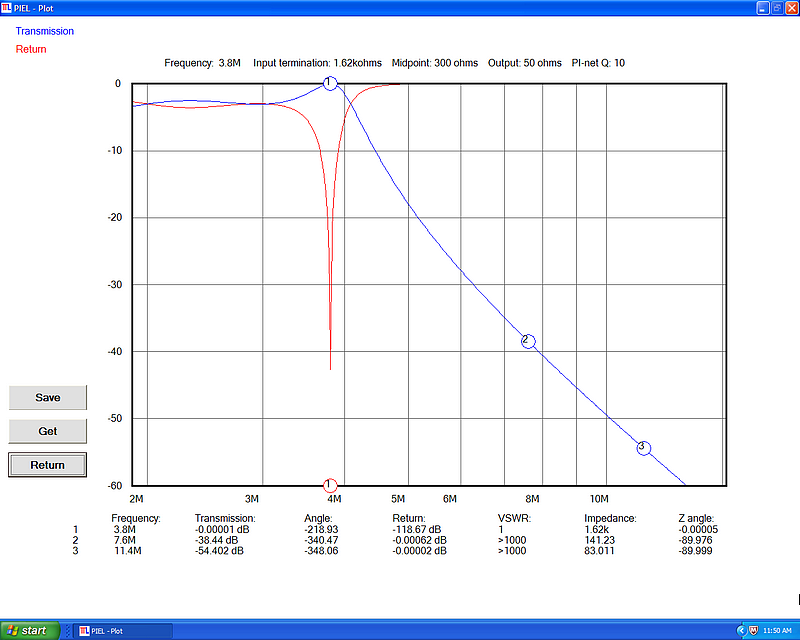
Task: Click transmission value -54.402 dB
Action: coord(219,551)
